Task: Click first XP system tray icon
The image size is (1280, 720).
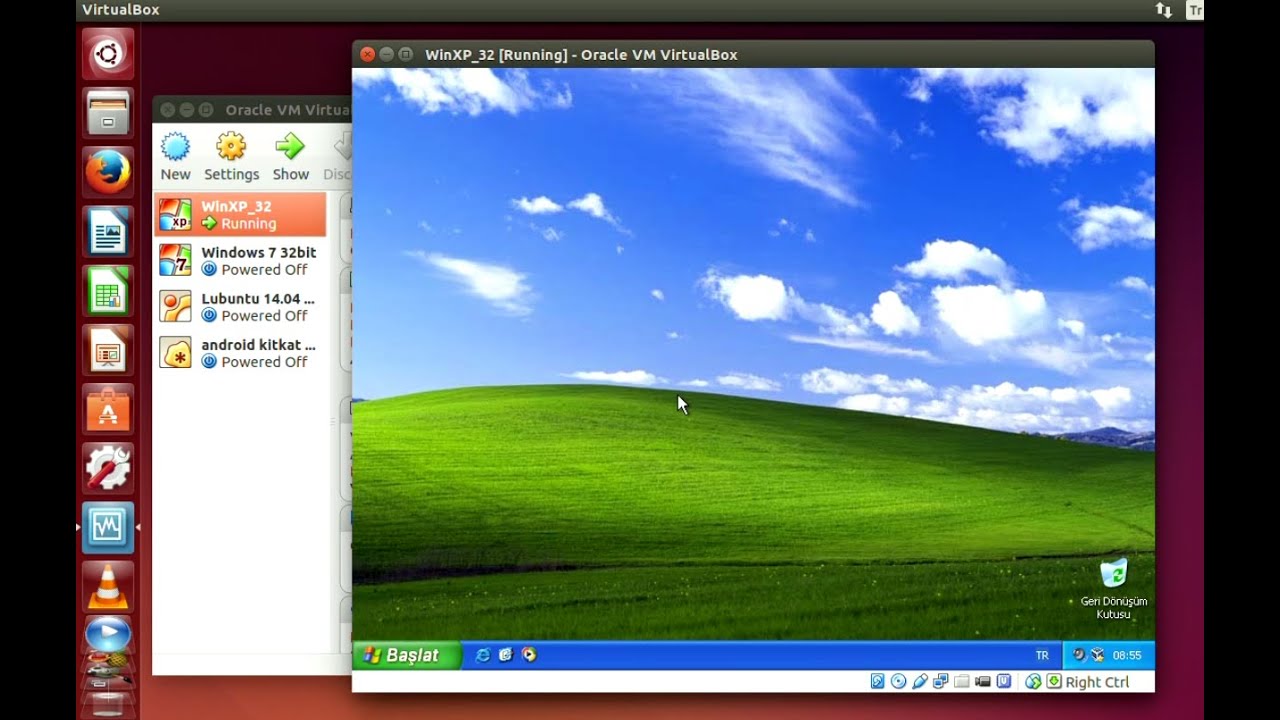Action: 1079,655
